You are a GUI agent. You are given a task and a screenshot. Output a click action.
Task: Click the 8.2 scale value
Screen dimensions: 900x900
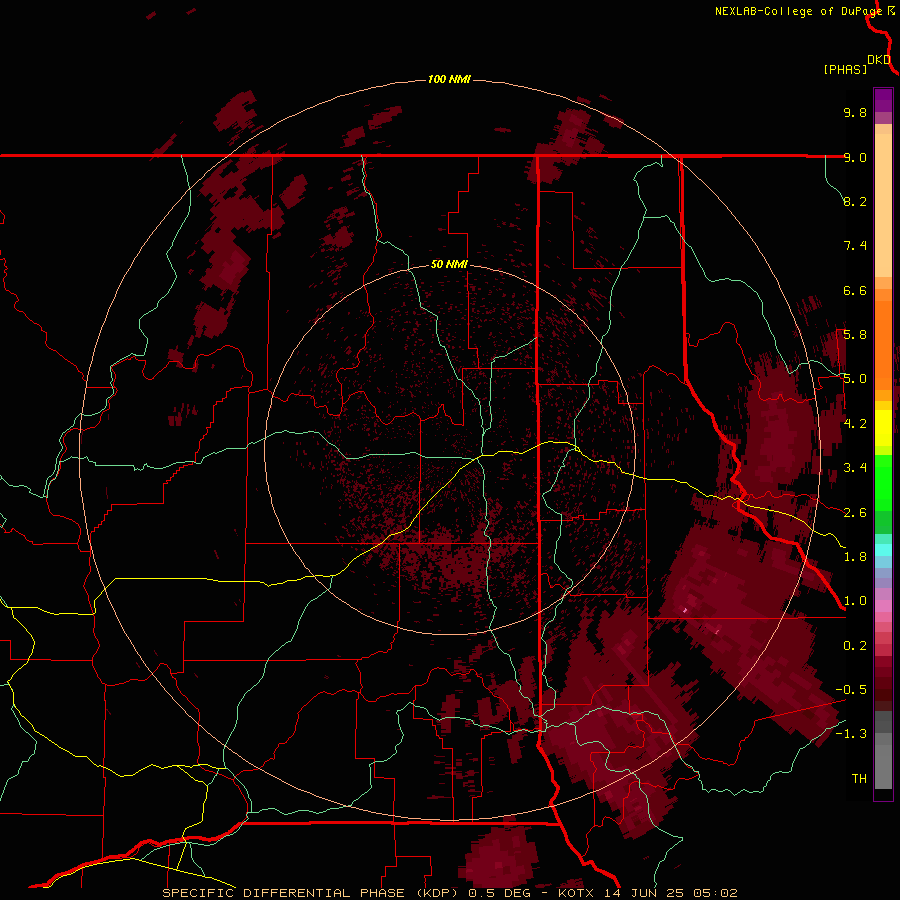point(855,201)
